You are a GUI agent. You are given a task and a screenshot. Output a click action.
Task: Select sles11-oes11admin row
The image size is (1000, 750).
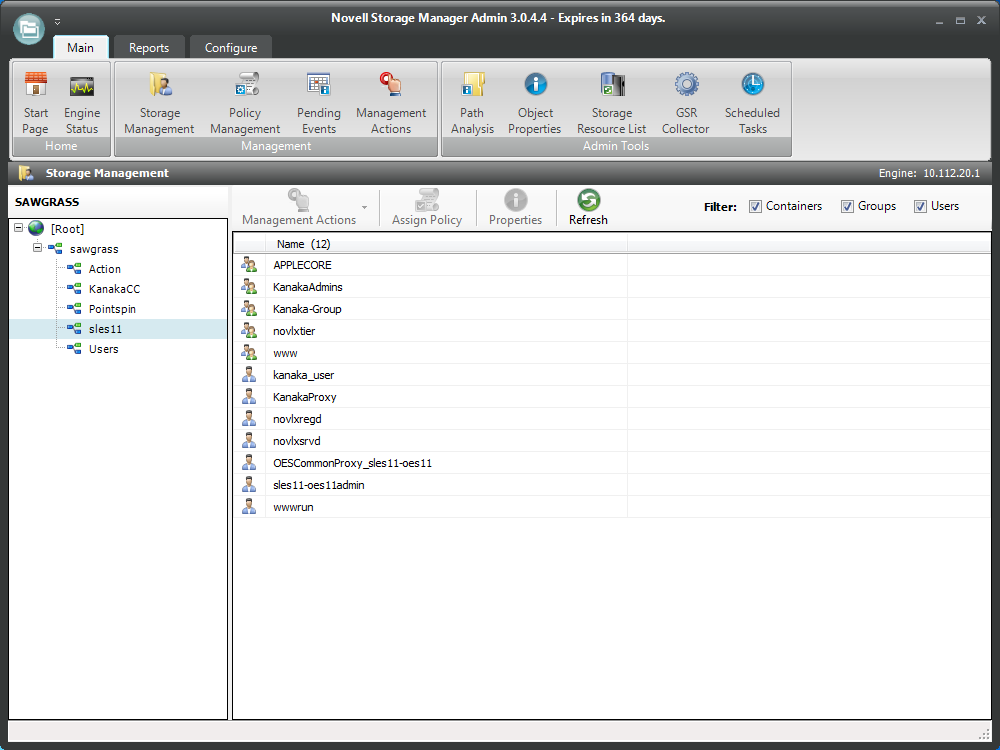coord(612,485)
